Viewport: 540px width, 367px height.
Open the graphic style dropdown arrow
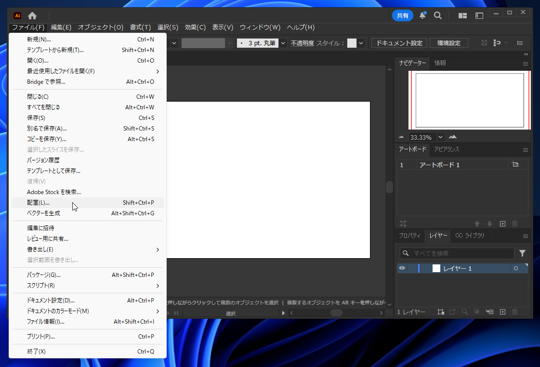click(361, 43)
